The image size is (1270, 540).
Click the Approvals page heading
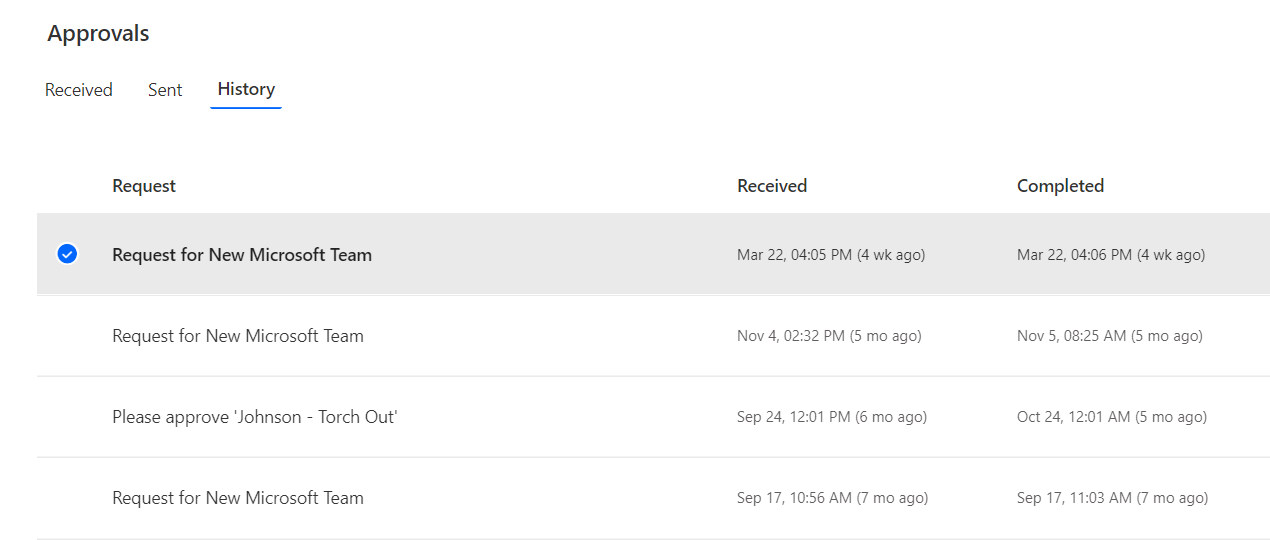(99, 33)
